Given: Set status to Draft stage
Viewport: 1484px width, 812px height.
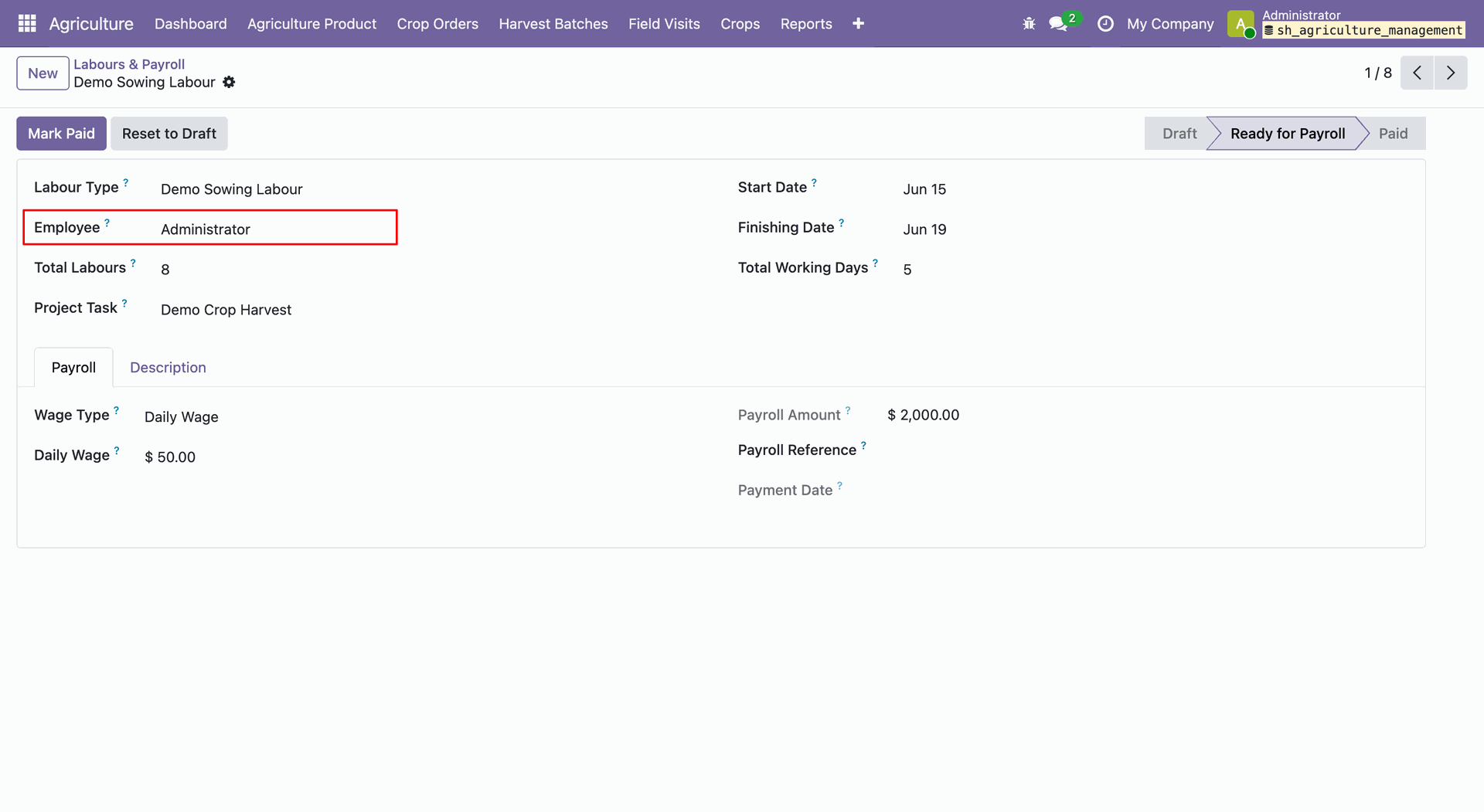Looking at the screenshot, I should [x=1178, y=134].
